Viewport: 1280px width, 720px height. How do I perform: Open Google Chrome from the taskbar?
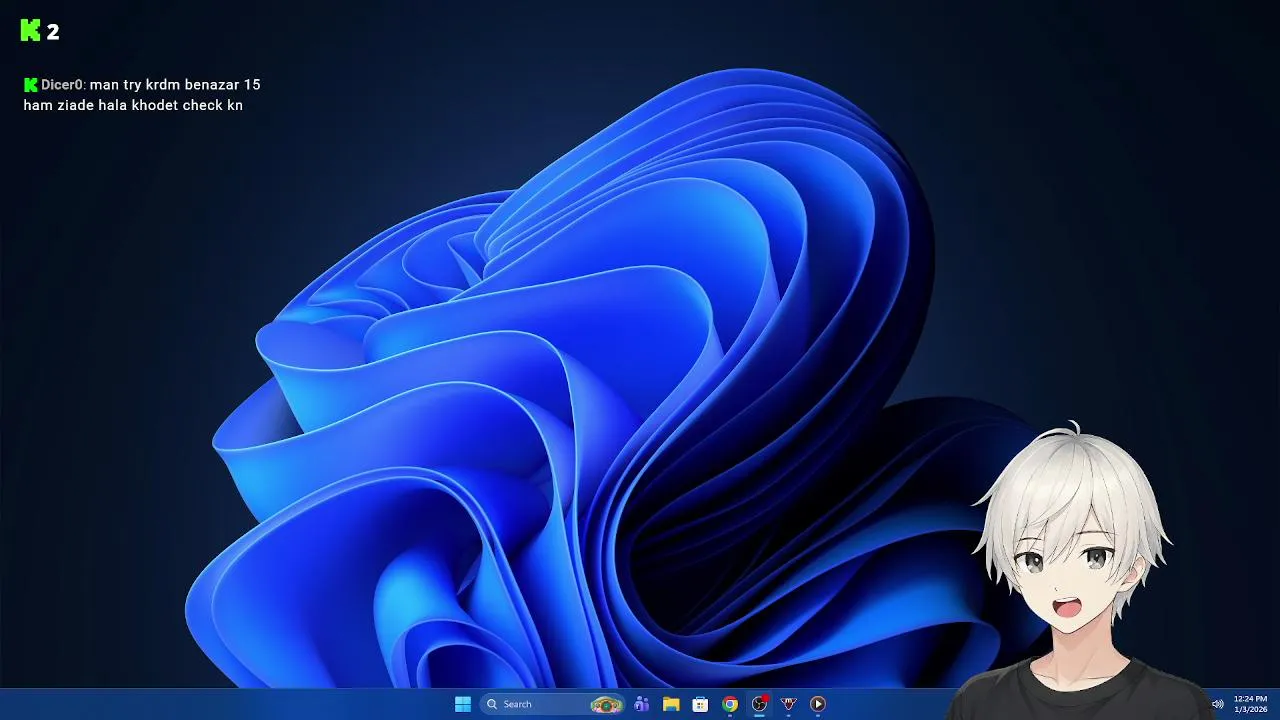730,704
